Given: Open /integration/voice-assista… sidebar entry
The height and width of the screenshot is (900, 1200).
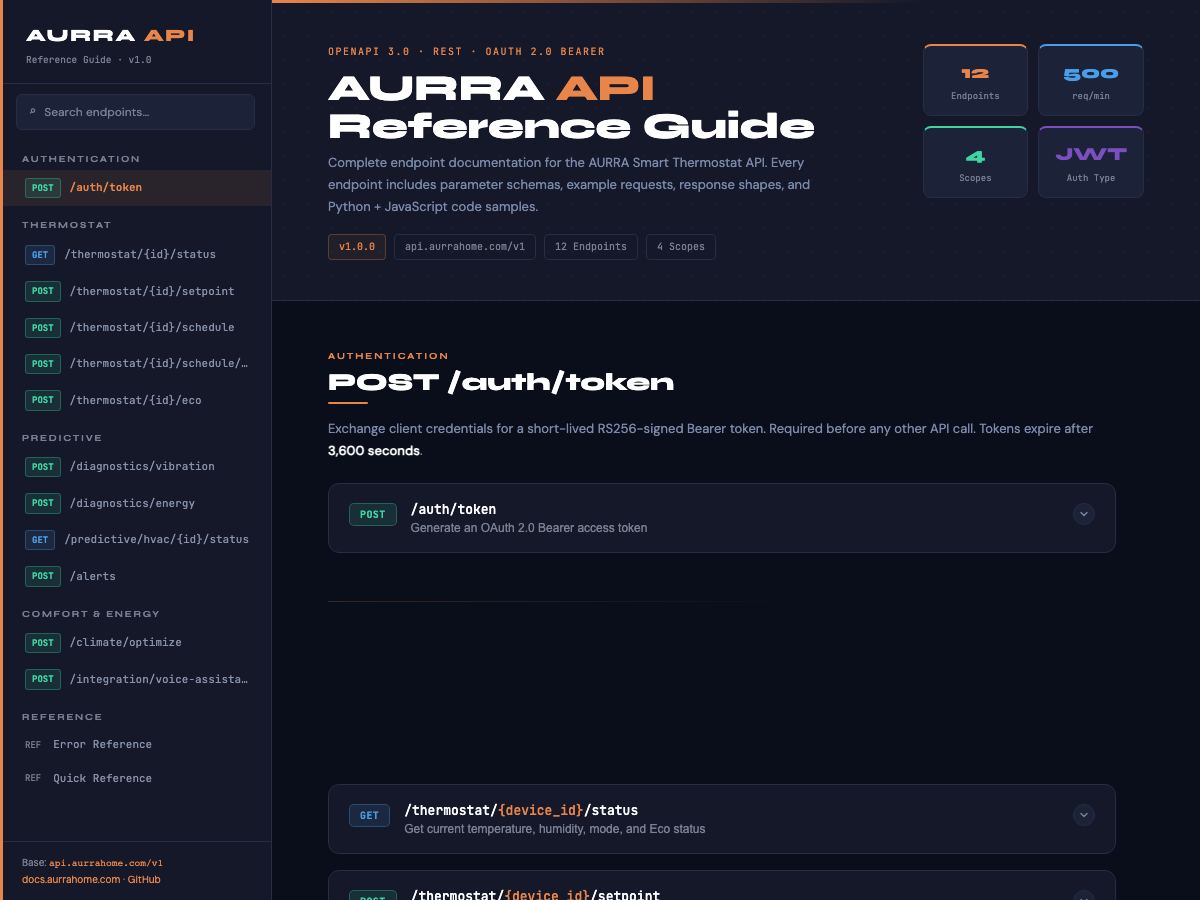Looking at the screenshot, I should pyautogui.click(x=136, y=679).
